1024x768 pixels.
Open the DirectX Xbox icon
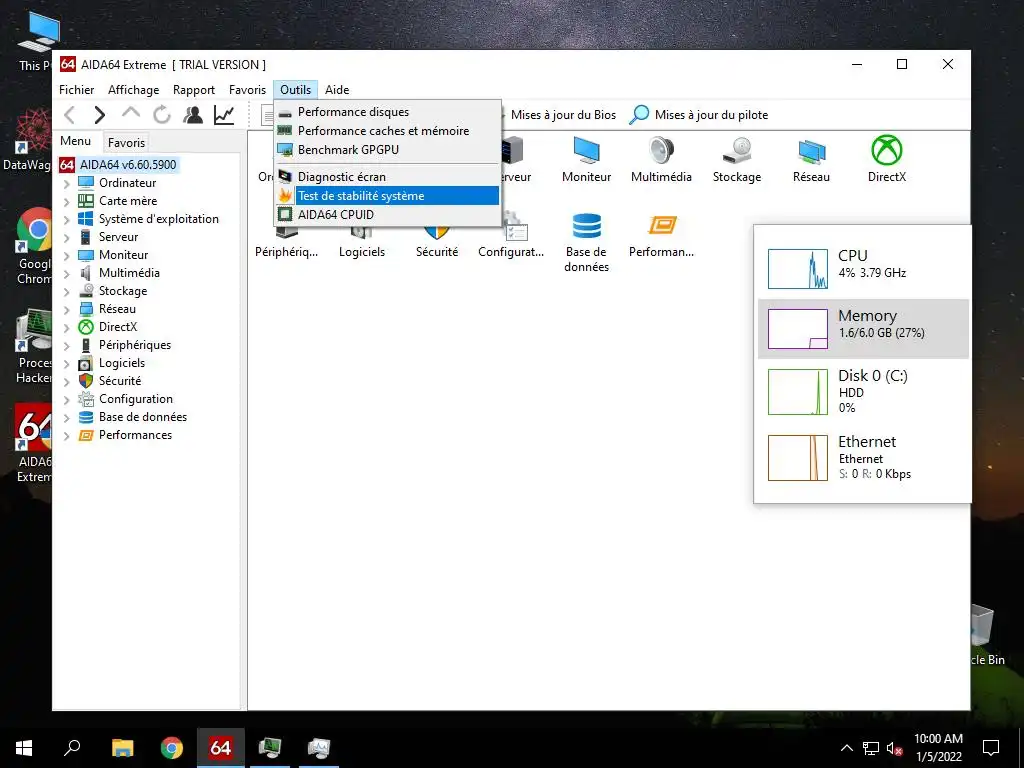tap(887, 159)
